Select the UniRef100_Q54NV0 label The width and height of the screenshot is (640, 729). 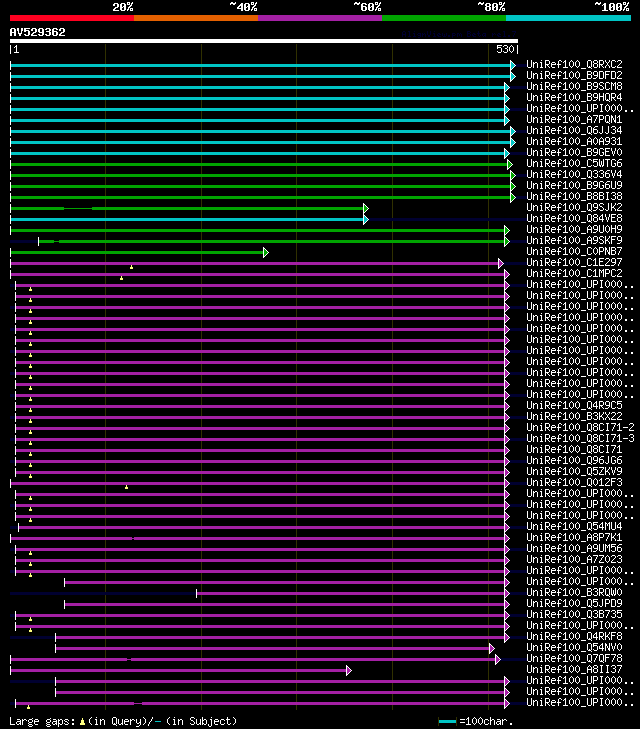pos(574,648)
